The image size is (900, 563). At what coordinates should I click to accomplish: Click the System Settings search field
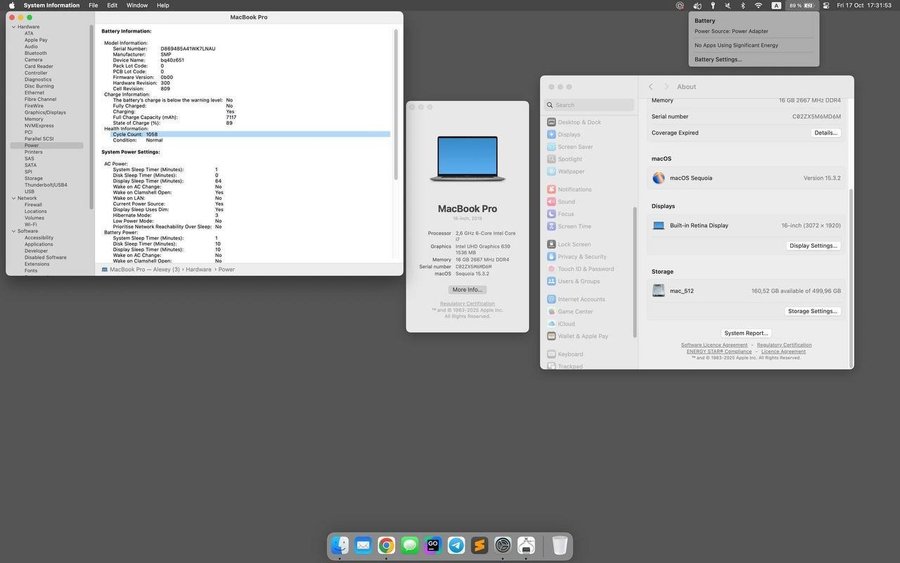[x=591, y=105]
